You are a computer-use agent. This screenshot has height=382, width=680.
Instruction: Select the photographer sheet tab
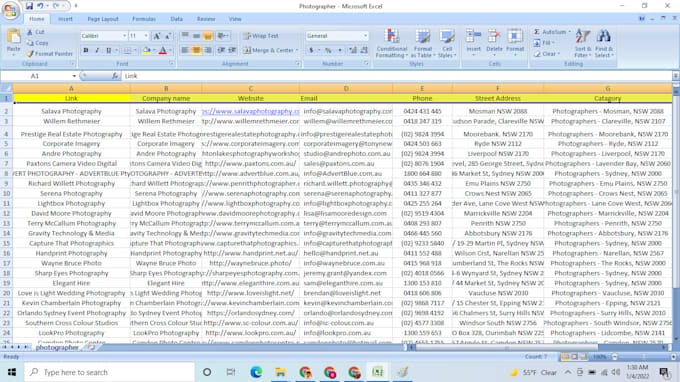click(x=57, y=347)
